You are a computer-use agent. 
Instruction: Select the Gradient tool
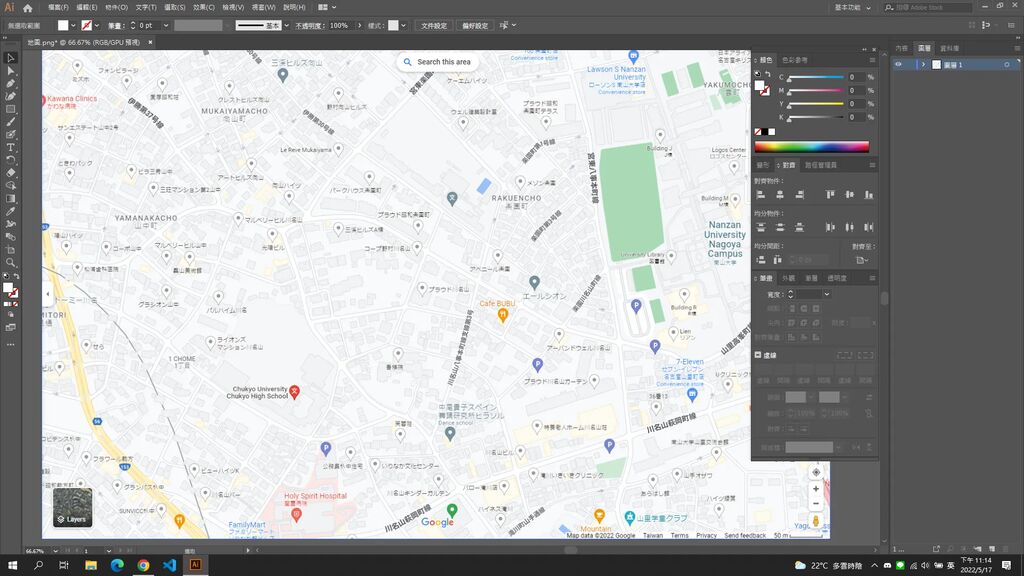[10, 199]
